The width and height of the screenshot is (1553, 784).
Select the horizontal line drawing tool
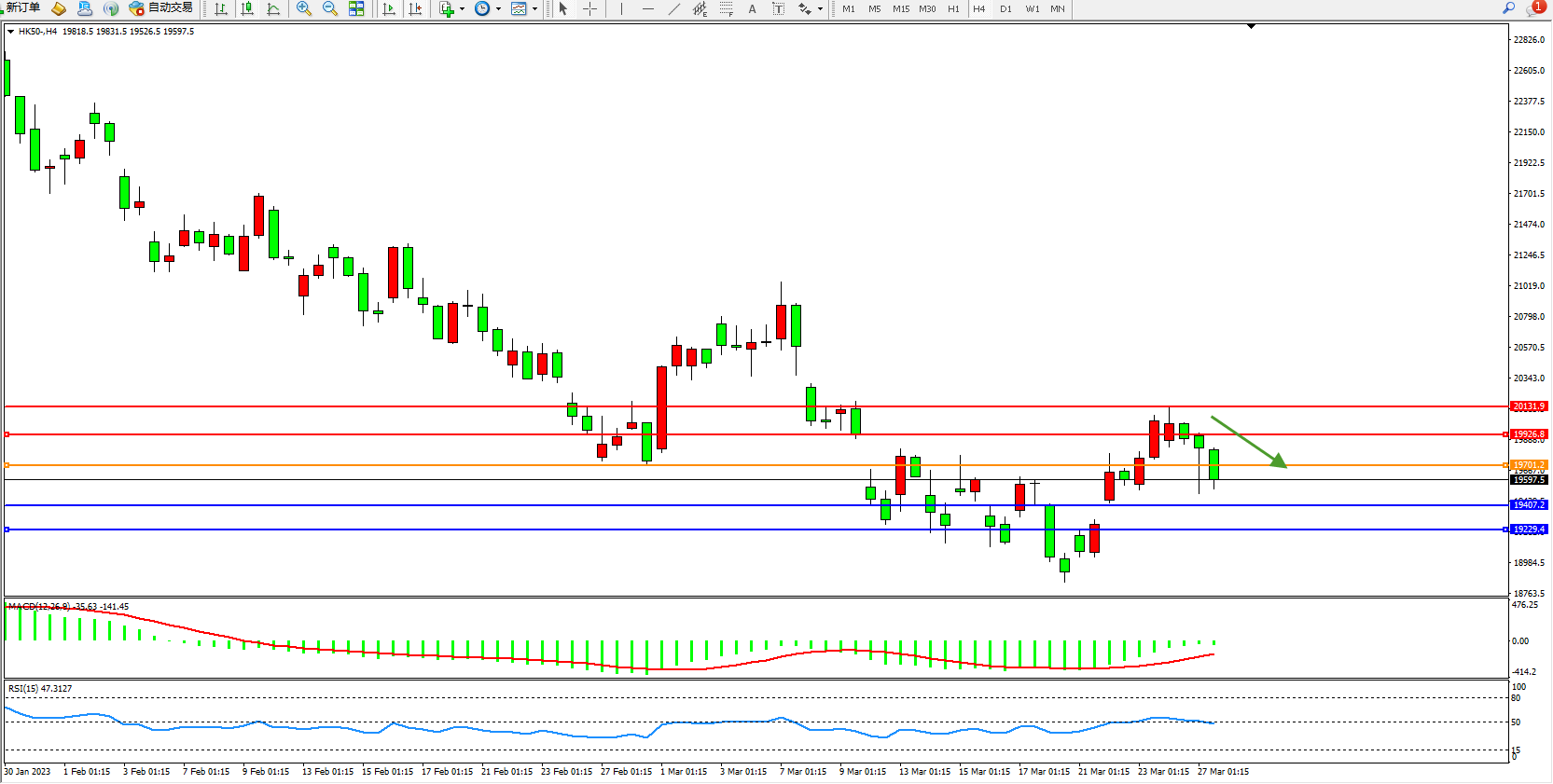[648, 8]
